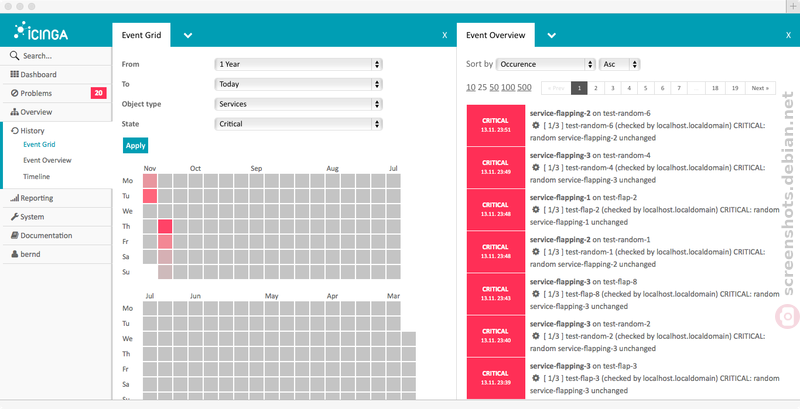Click gear icon in test-flap-2 event
The width and height of the screenshot is (800, 409).
click(536, 209)
